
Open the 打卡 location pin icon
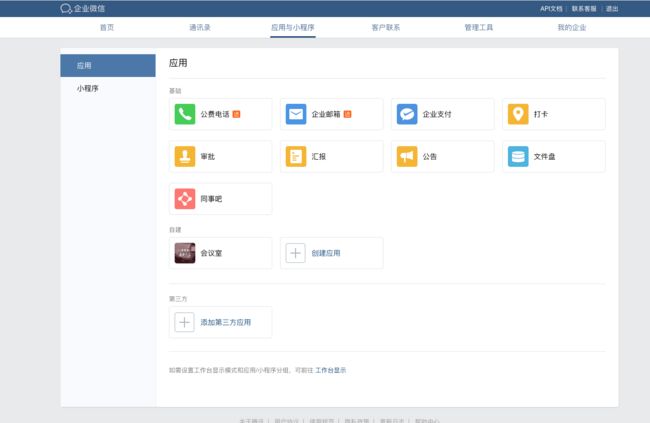pyautogui.click(x=518, y=114)
